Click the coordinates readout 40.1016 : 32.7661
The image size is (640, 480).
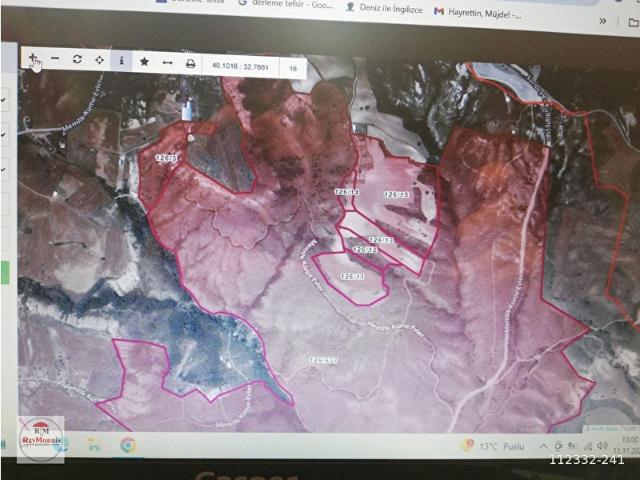[240, 66]
